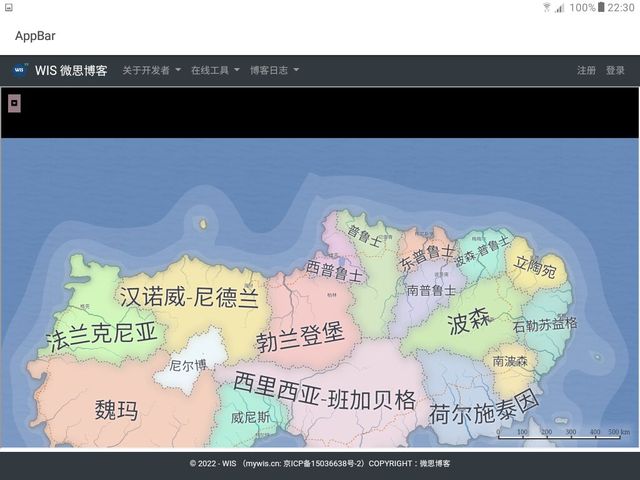This screenshot has height=480, width=640.
Task: Click the 法兰克尼亚 region label
Action: 101,336
